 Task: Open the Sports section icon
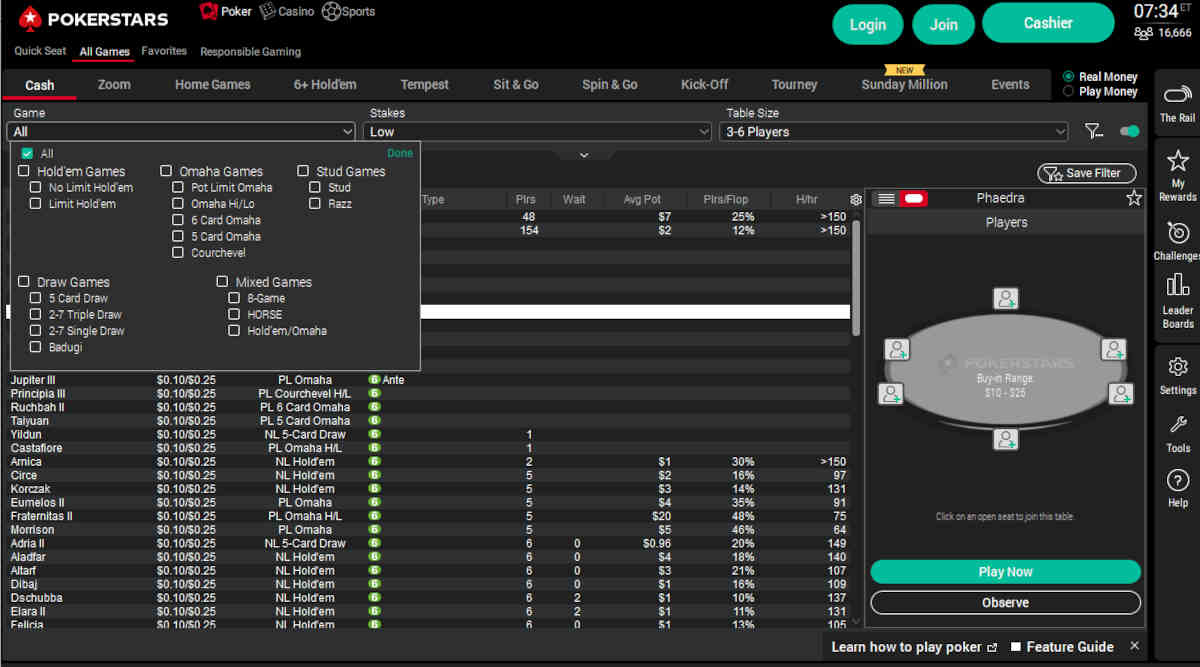[331, 11]
